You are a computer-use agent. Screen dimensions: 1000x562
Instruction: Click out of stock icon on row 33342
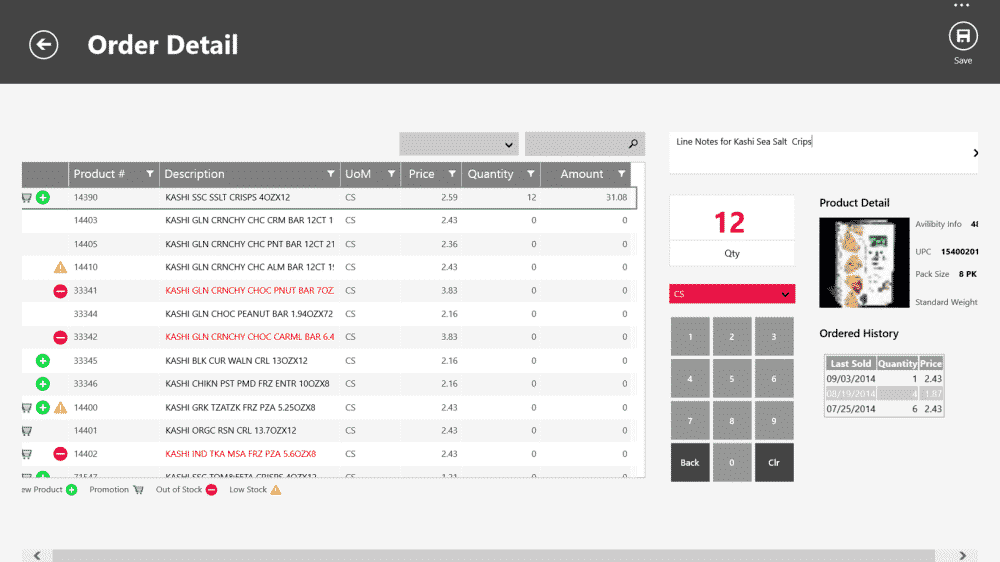click(x=60, y=337)
